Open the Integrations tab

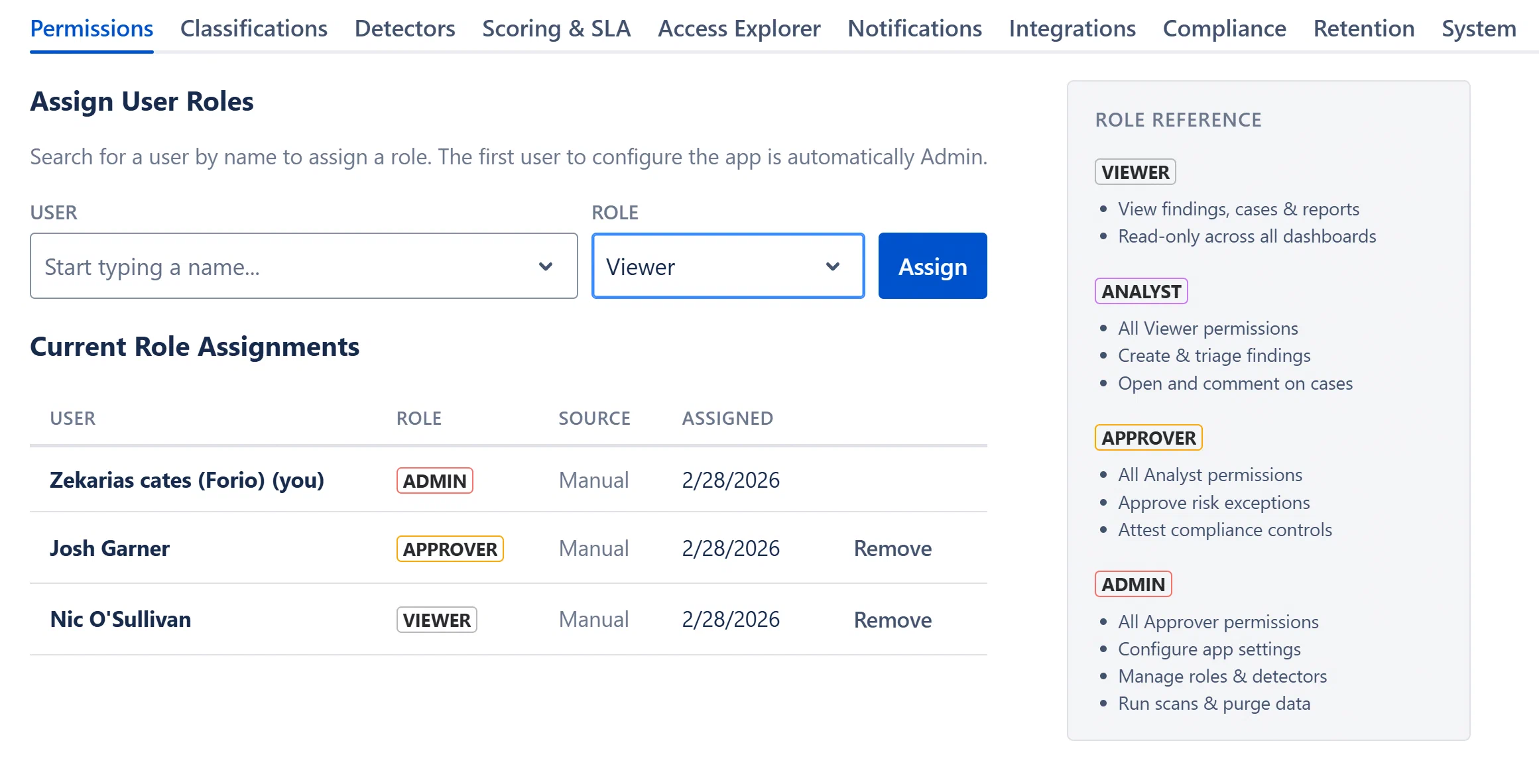[1072, 28]
